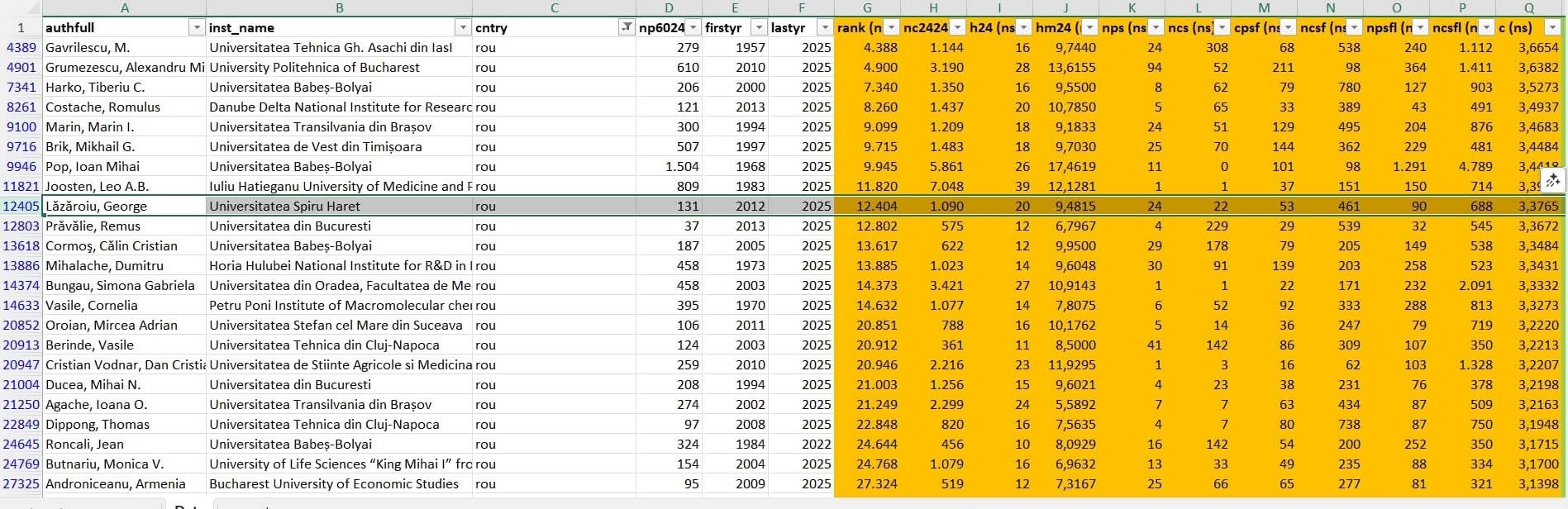Open the inst_name filter dropdown

(463, 28)
